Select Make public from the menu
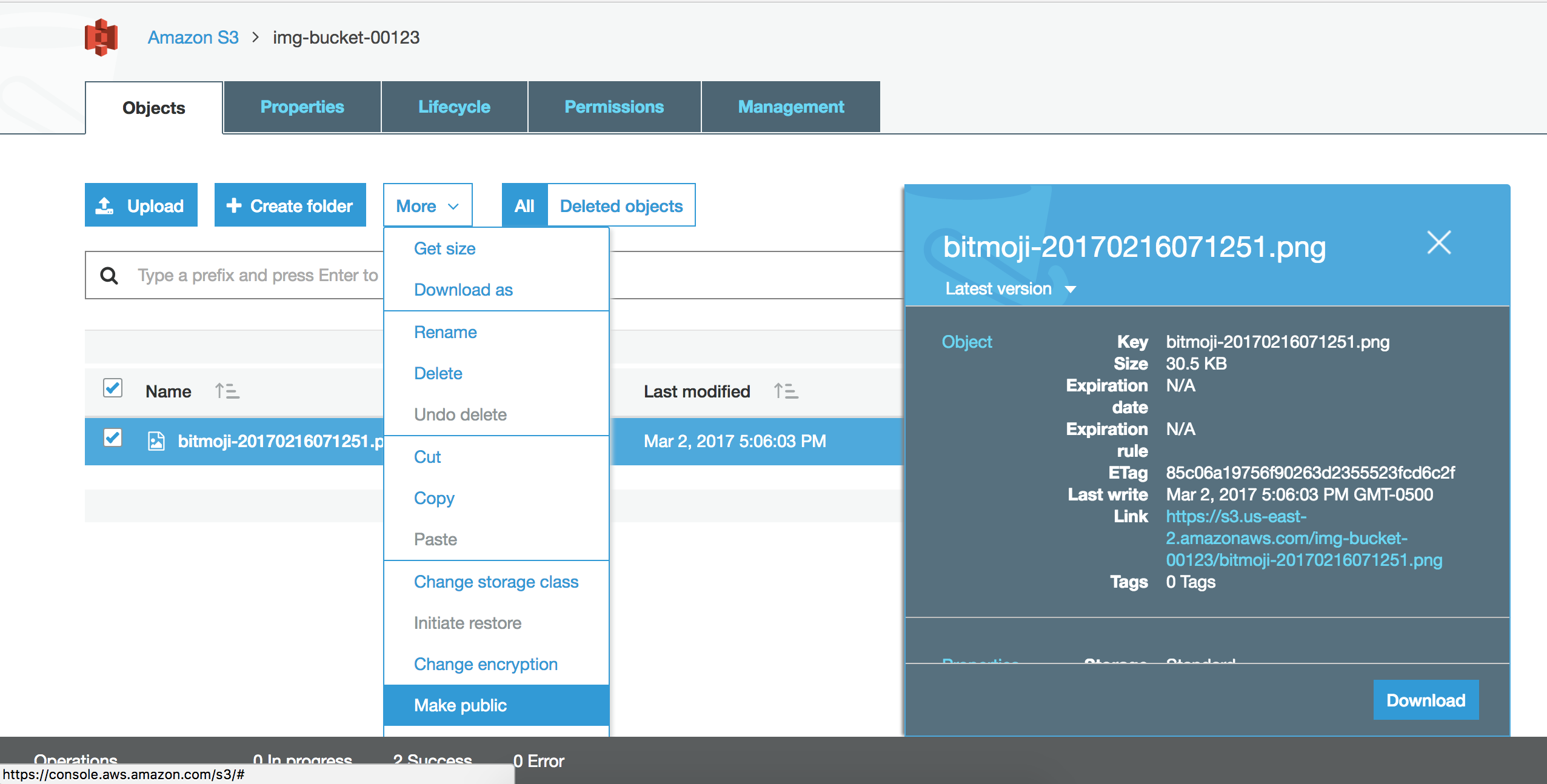 pos(460,705)
